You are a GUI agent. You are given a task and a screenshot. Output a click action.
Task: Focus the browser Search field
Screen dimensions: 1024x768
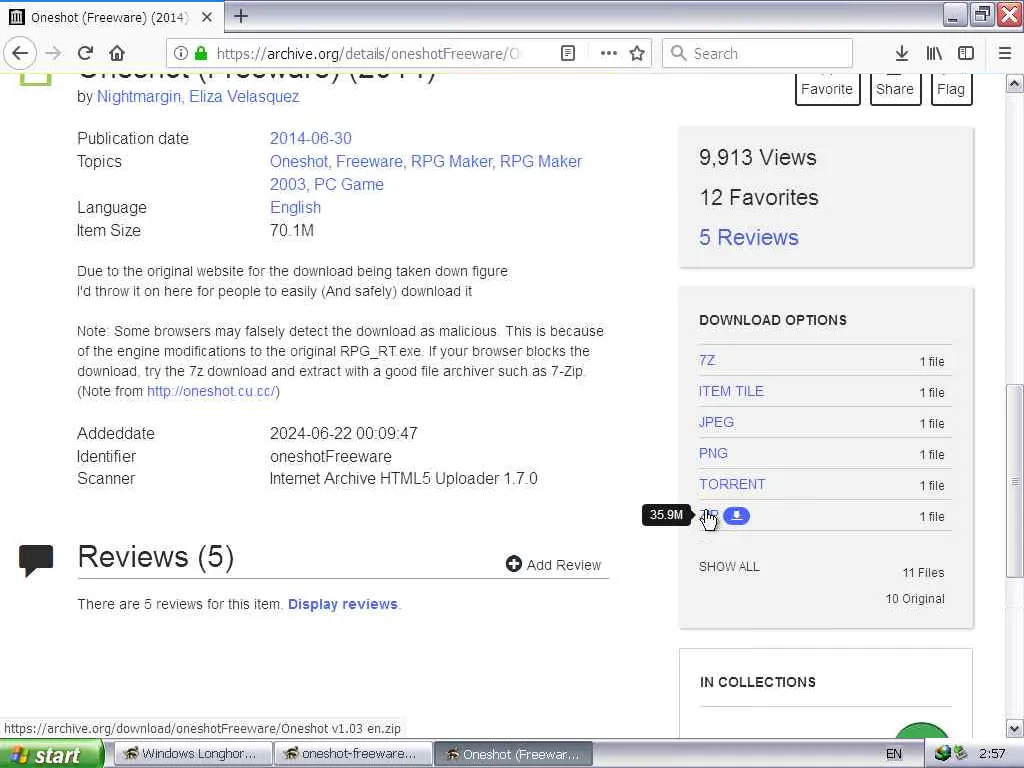(758, 53)
